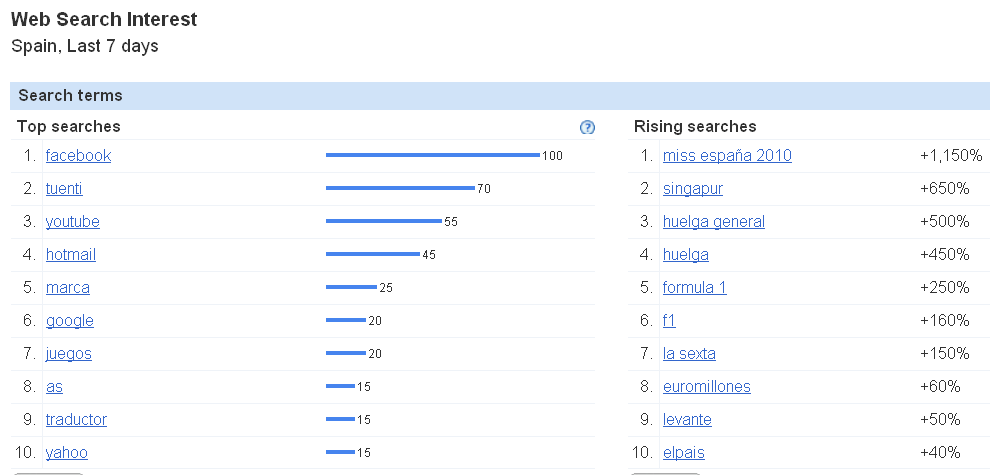Click the facebook interest bar showing 100
Image resolution: width=990 pixels, height=475 pixels.
pos(432,155)
